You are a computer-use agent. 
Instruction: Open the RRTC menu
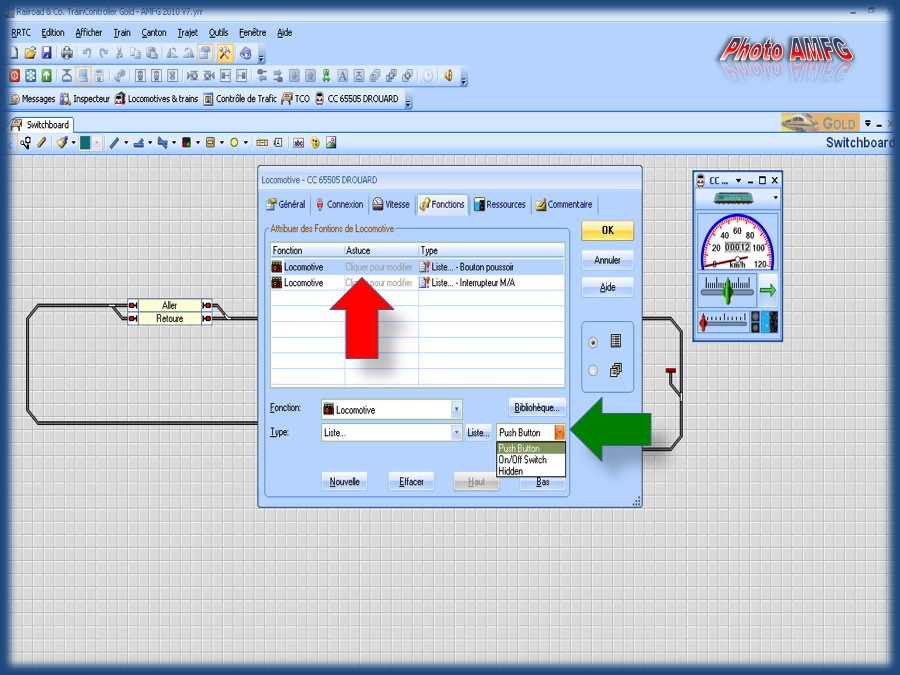pos(21,33)
